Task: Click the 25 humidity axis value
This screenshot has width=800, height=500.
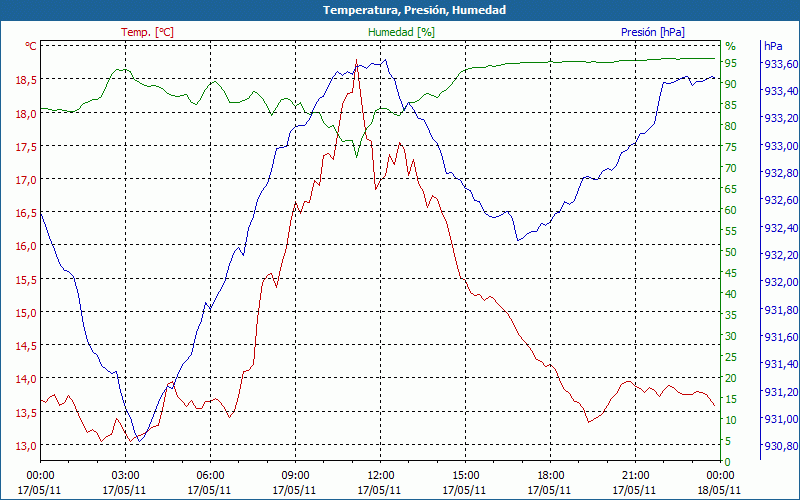Action: [x=731, y=357]
